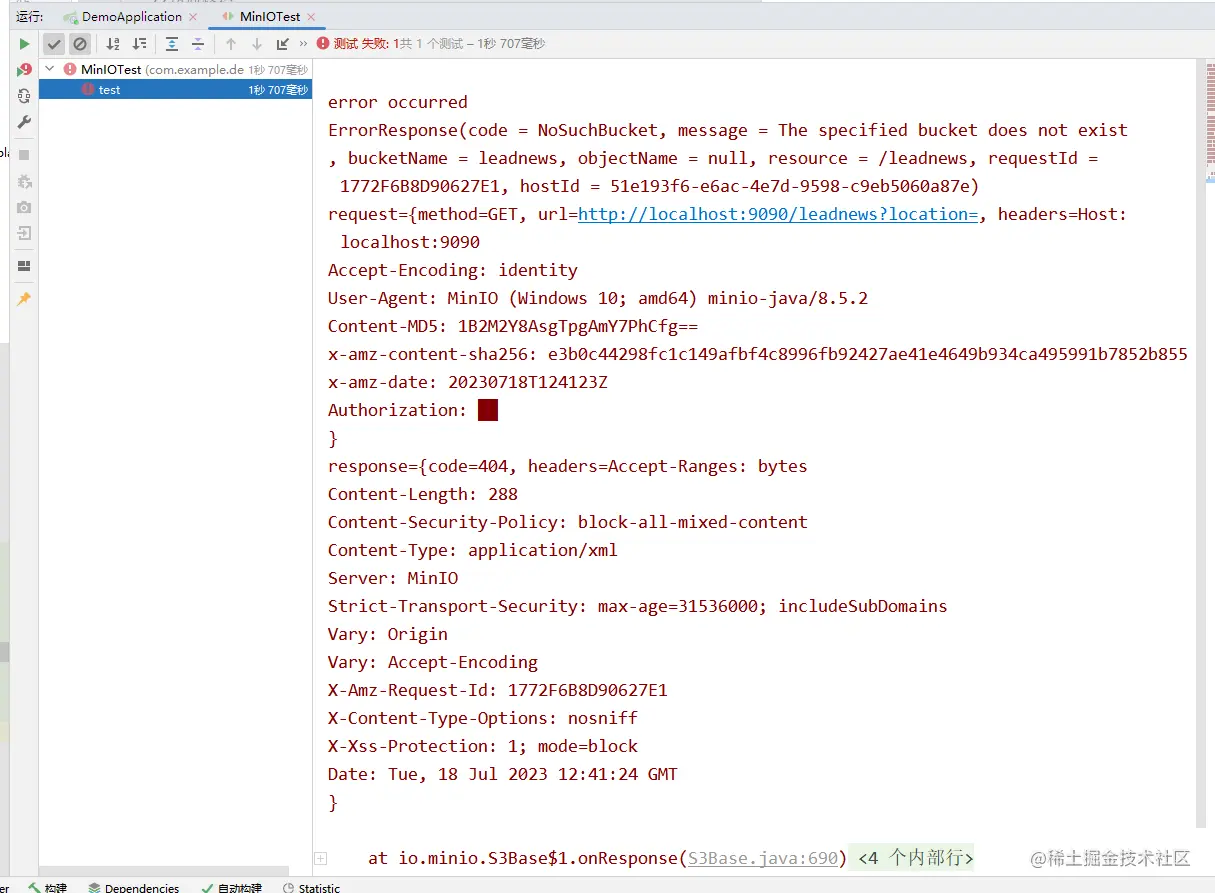
Task: Rerun failed tests icon with red badge
Action: (24, 70)
